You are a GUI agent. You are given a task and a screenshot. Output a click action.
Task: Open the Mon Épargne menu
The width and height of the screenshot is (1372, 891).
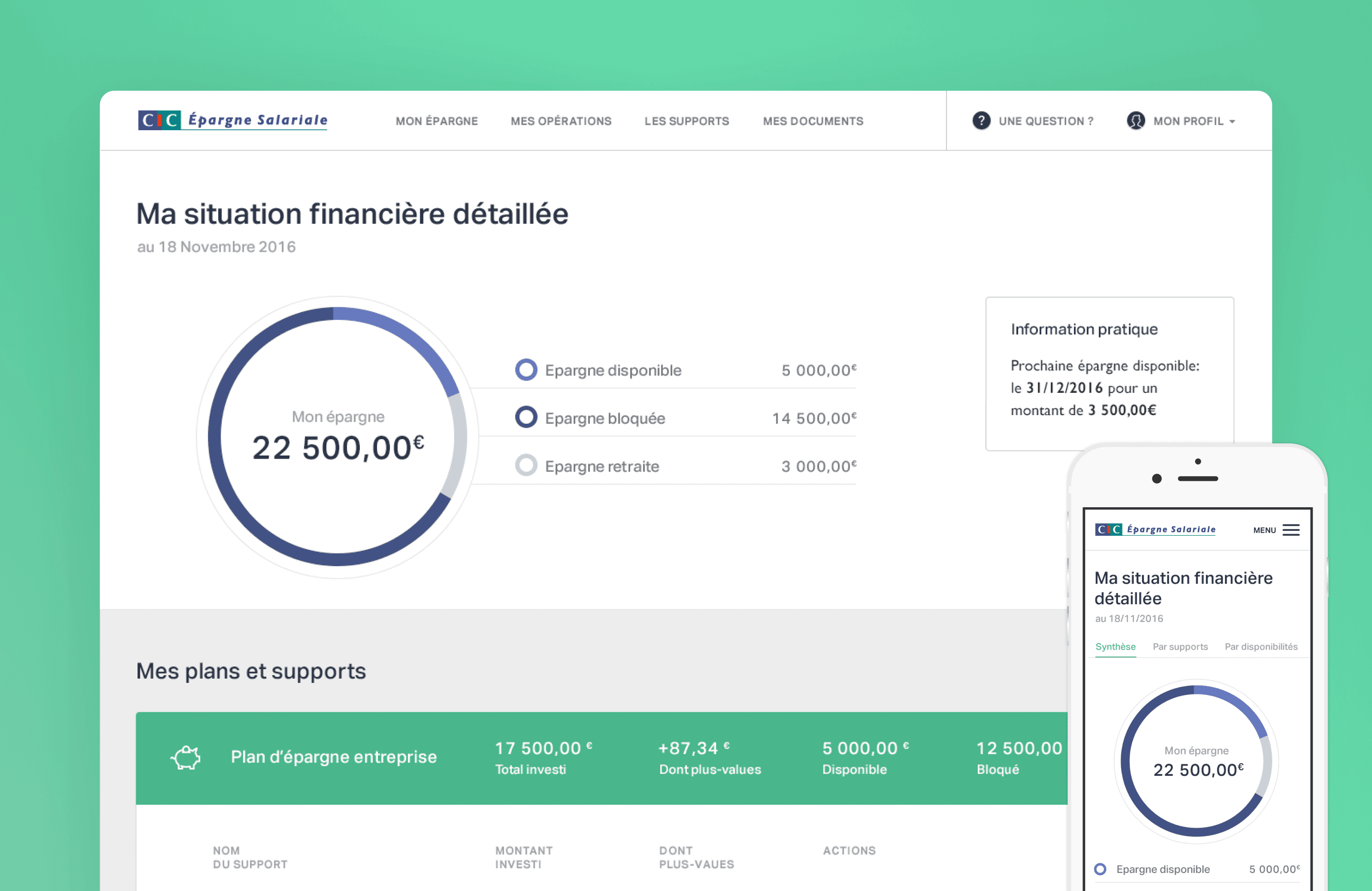[436, 121]
